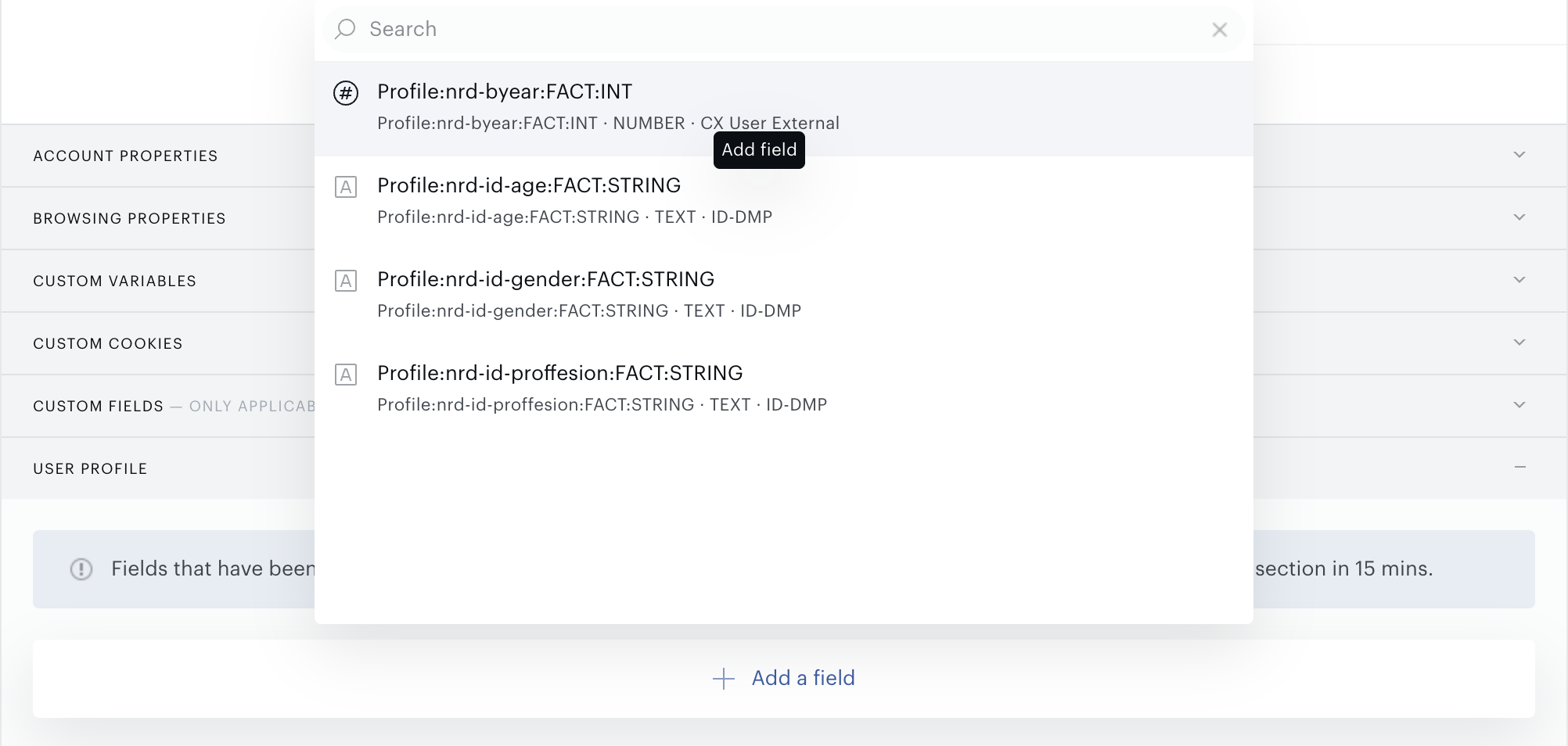Open the CUSTOM FIELDS section header

click(x=98, y=406)
